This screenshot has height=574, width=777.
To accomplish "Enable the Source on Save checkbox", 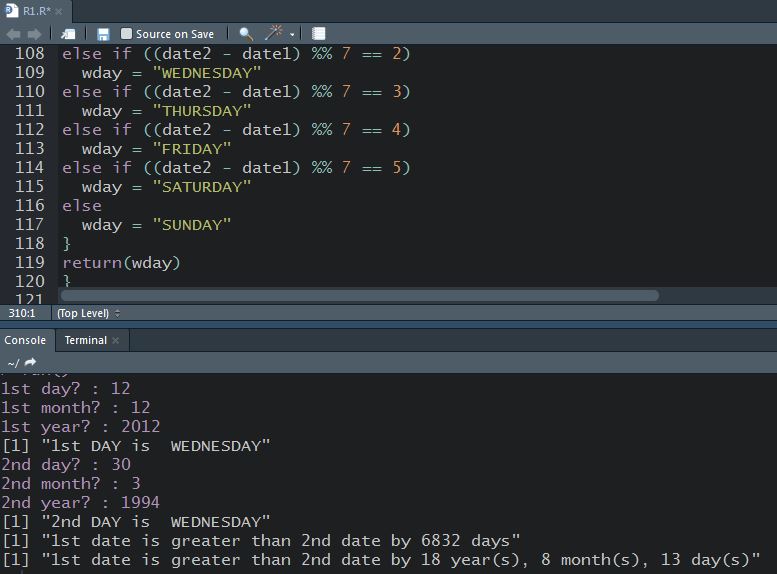I will [126, 34].
